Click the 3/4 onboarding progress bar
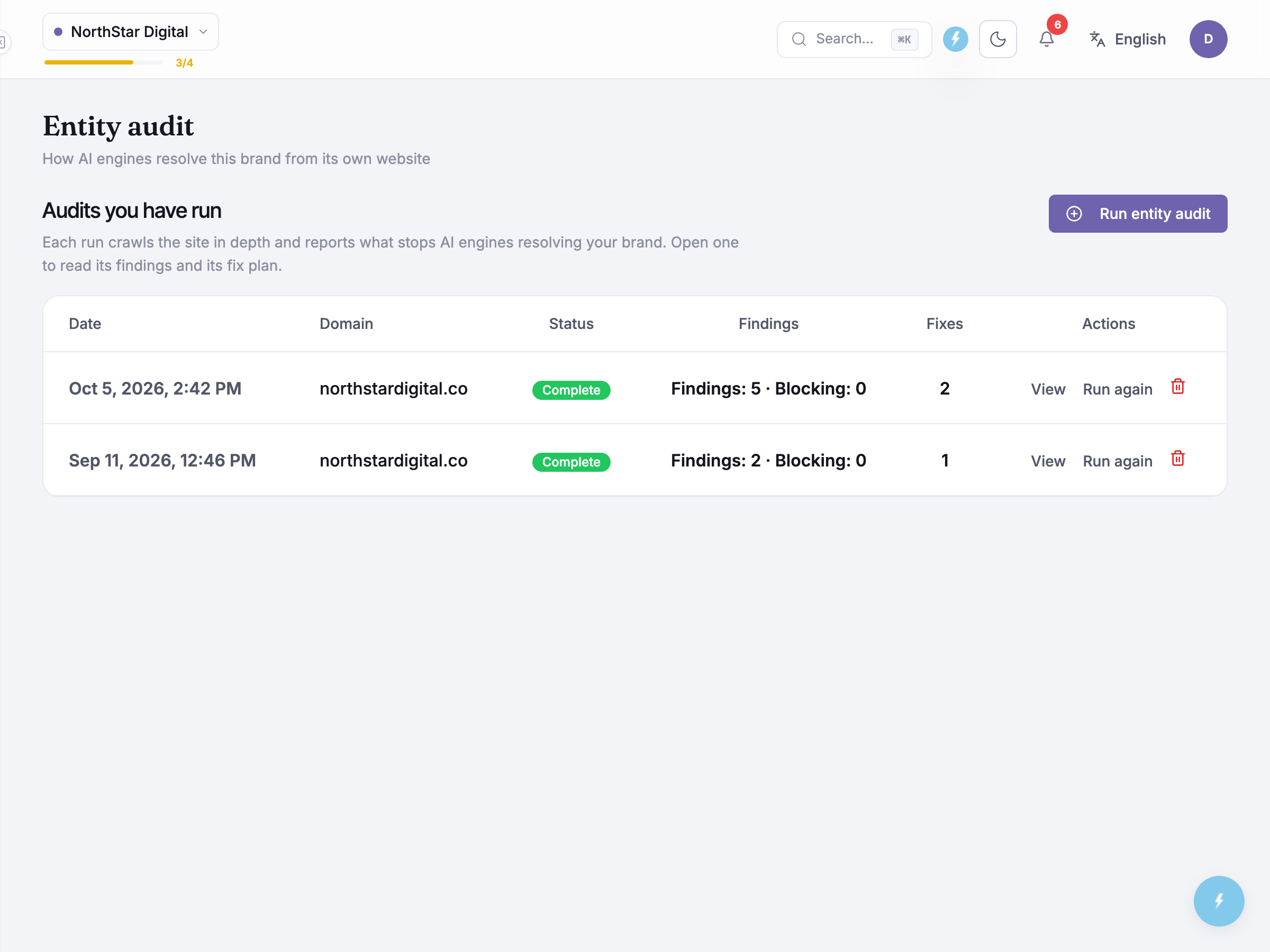Image resolution: width=1270 pixels, height=952 pixels. point(104,62)
